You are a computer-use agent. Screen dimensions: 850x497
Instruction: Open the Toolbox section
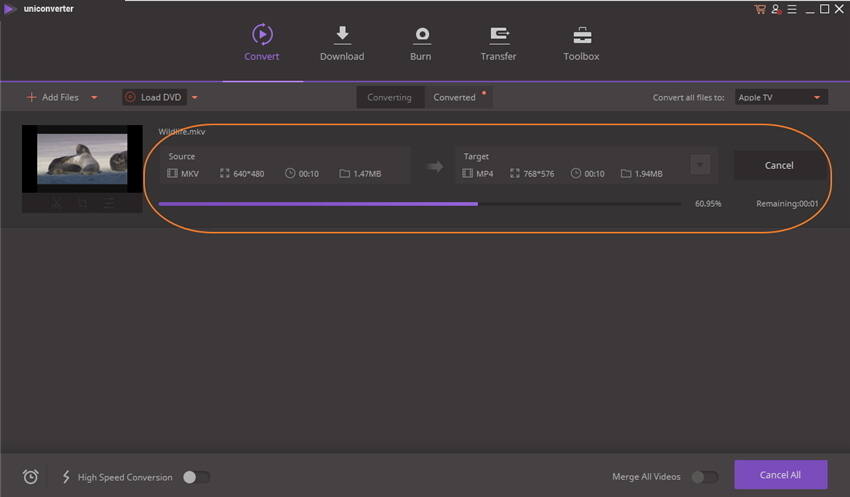[x=581, y=43]
